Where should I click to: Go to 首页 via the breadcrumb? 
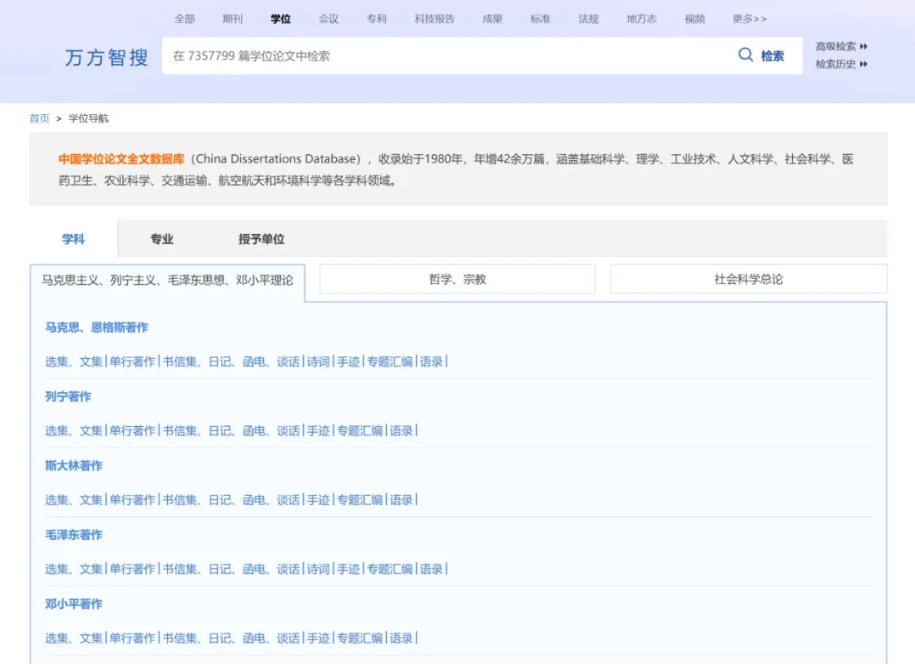pyautogui.click(x=39, y=118)
